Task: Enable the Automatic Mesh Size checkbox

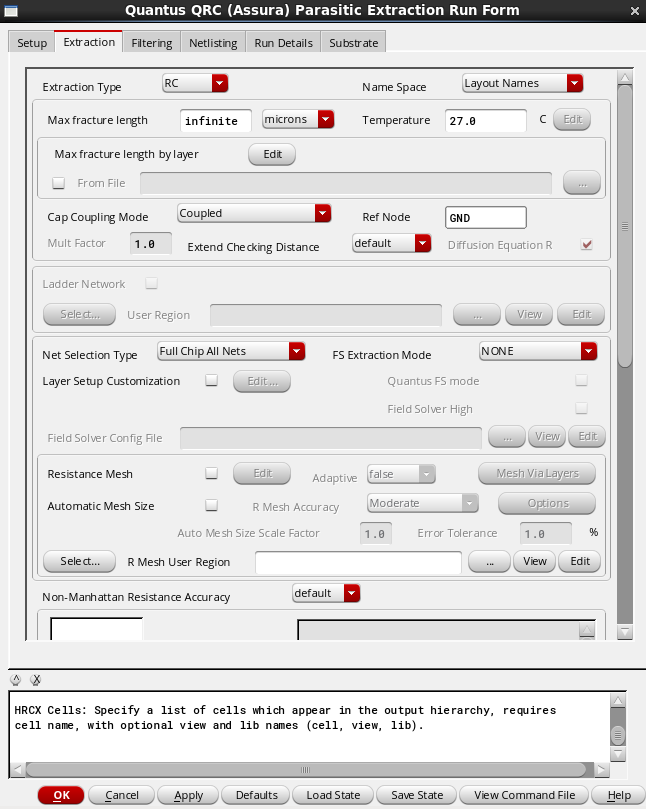Action: point(211,505)
